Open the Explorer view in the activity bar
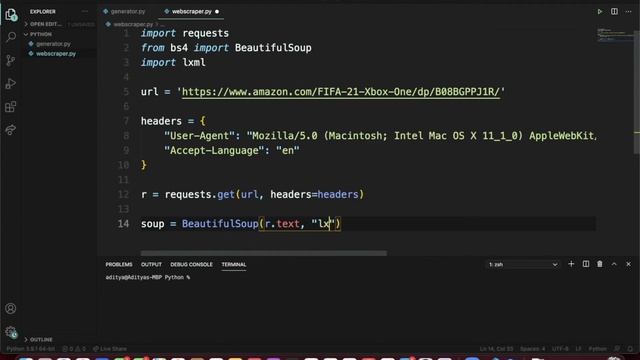640x360 pixels. pyautogui.click(x=11, y=15)
